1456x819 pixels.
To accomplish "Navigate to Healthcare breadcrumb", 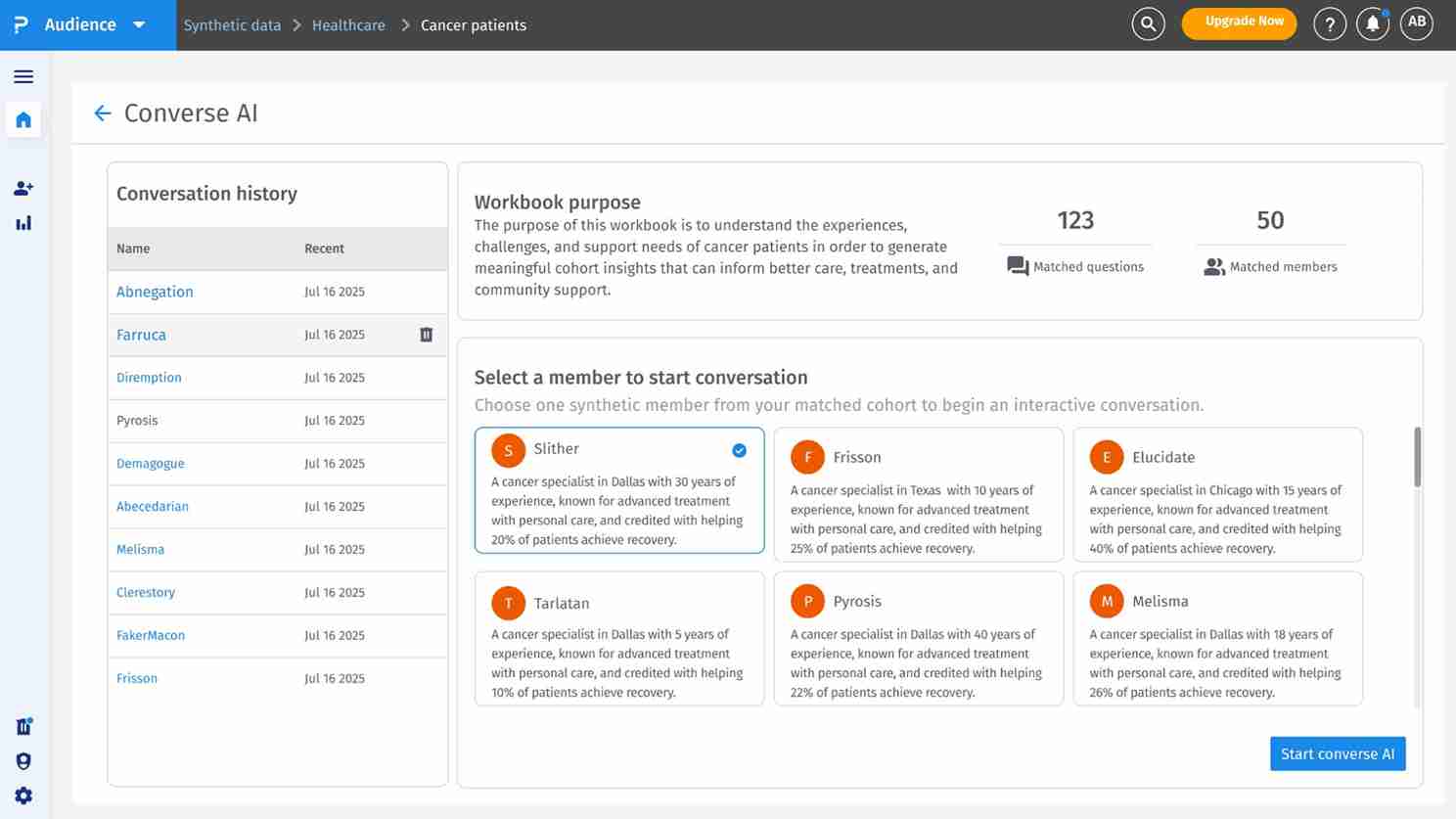I will tap(348, 25).
